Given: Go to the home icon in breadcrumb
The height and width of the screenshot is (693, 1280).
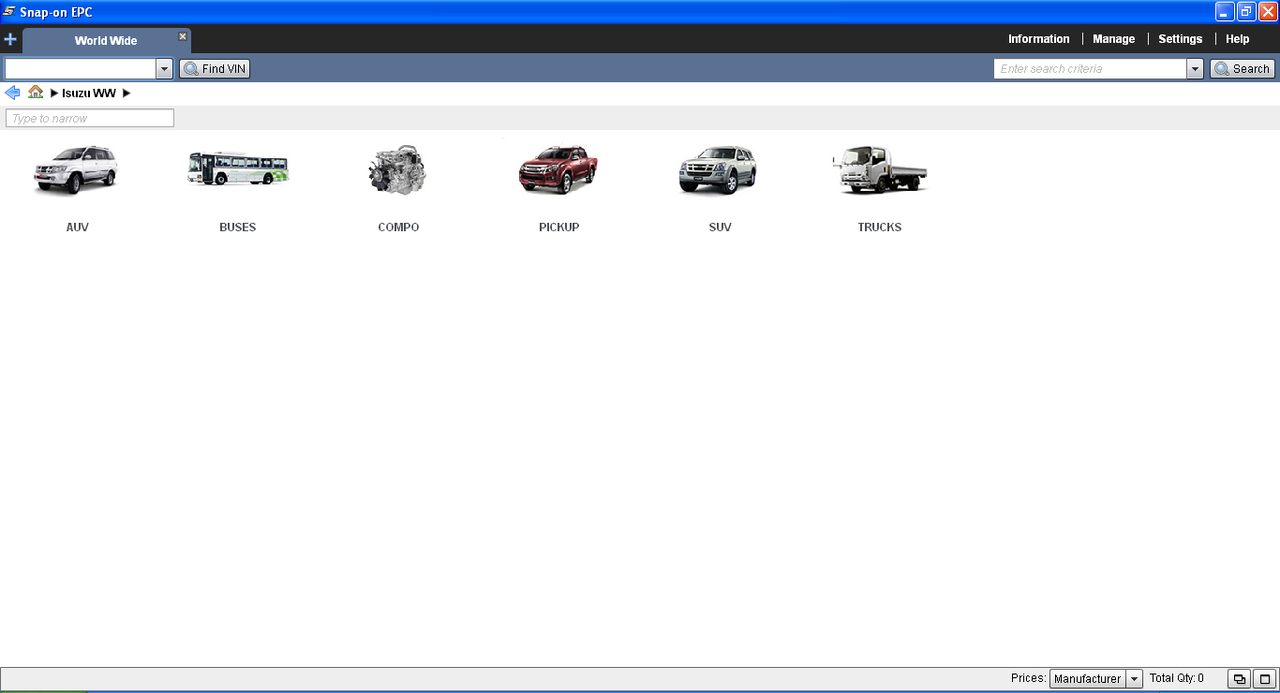Looking at the screenshot, I should [x=35, y=92].
